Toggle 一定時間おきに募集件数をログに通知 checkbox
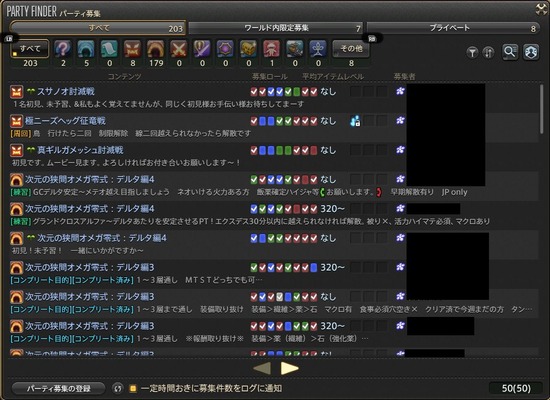550x400 pixels. point(133,388)
